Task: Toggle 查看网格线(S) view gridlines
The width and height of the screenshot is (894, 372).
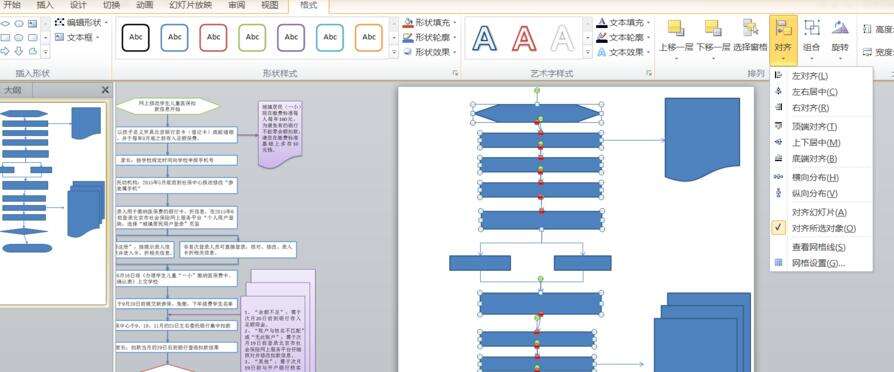Action: point(819,247)
